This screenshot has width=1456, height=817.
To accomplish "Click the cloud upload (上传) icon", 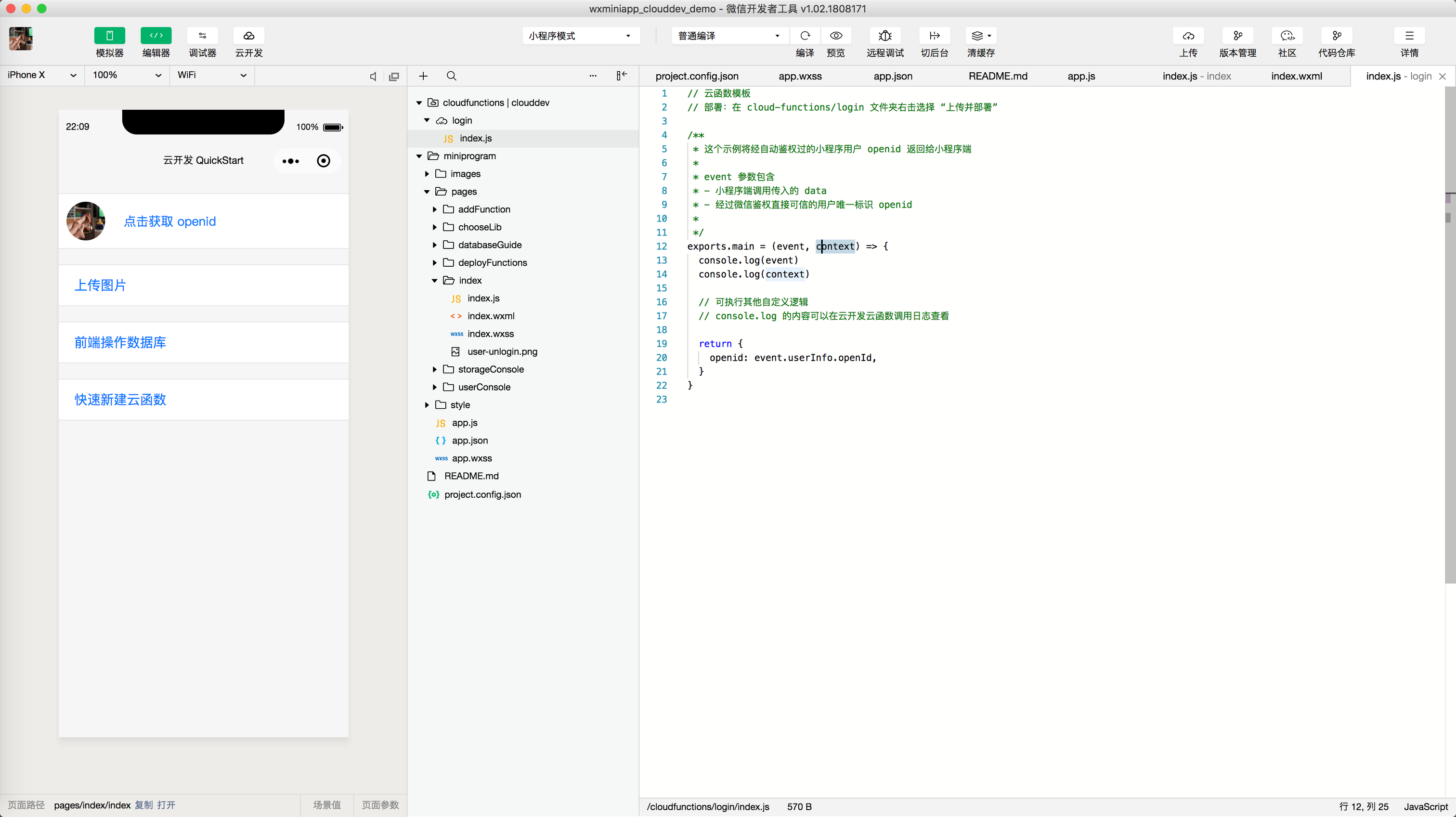I will coord(1188,36).
